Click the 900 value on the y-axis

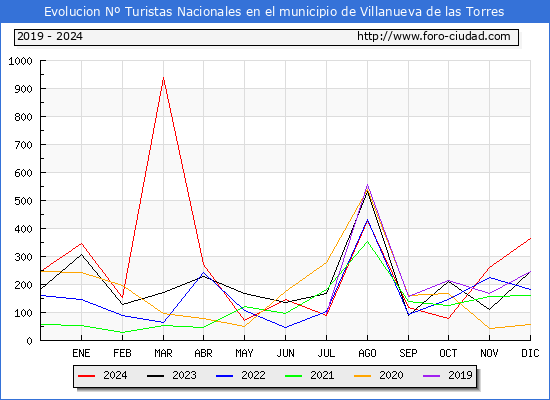[x=24, y=89]
